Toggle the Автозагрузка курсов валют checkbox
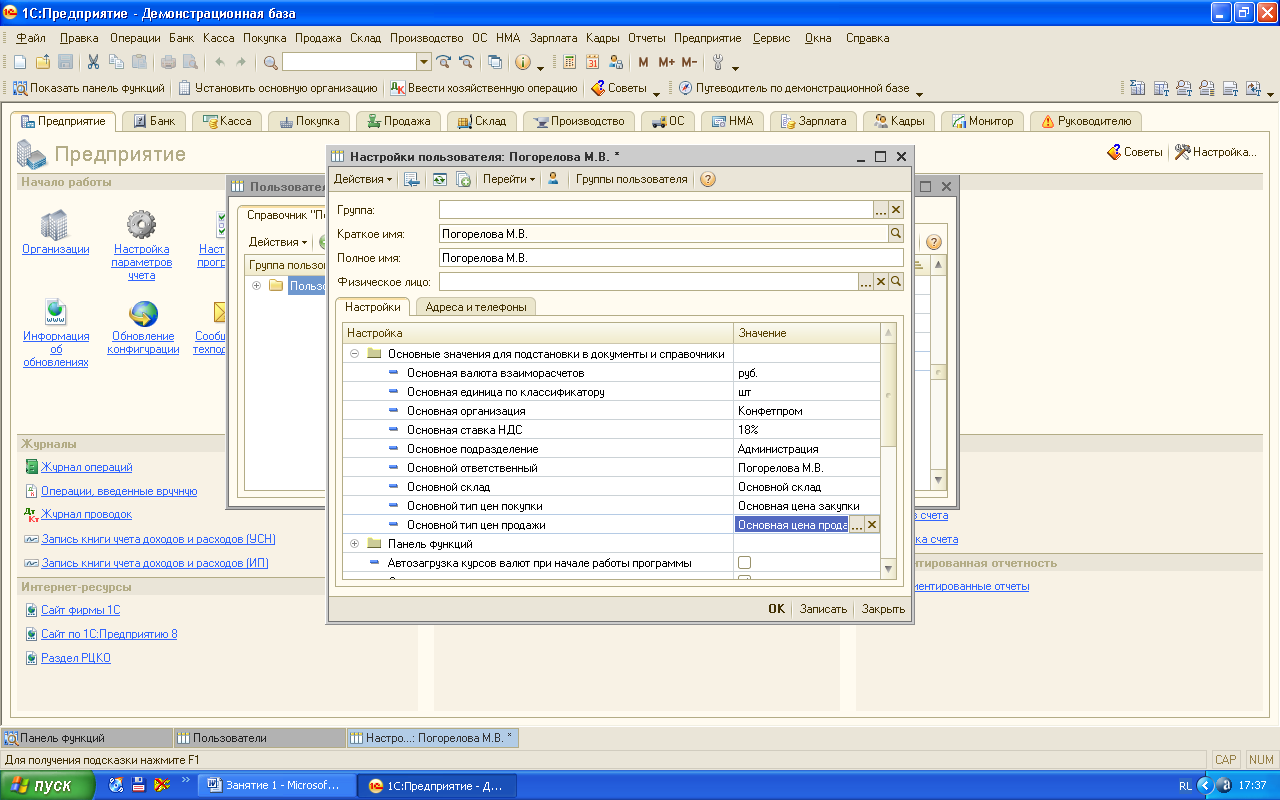Viewport: 1280px width, 800px height. [x=744, y=563]
